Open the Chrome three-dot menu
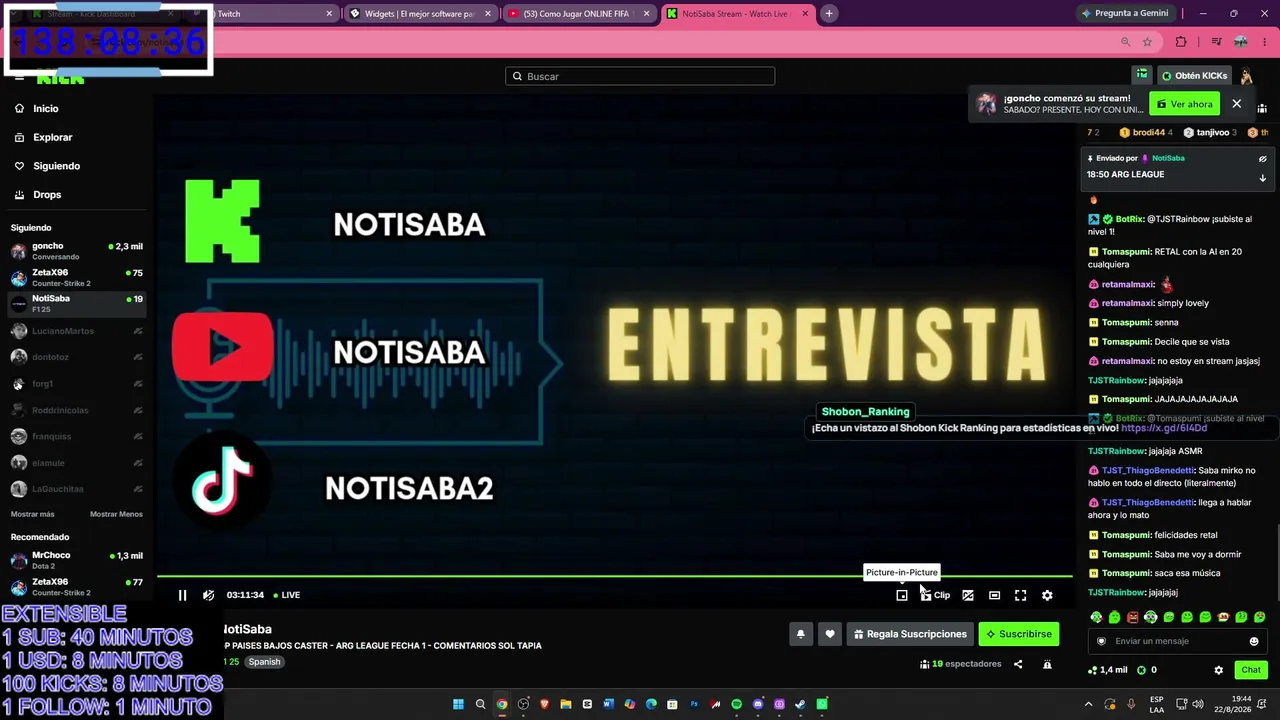 click(1264, 42)
